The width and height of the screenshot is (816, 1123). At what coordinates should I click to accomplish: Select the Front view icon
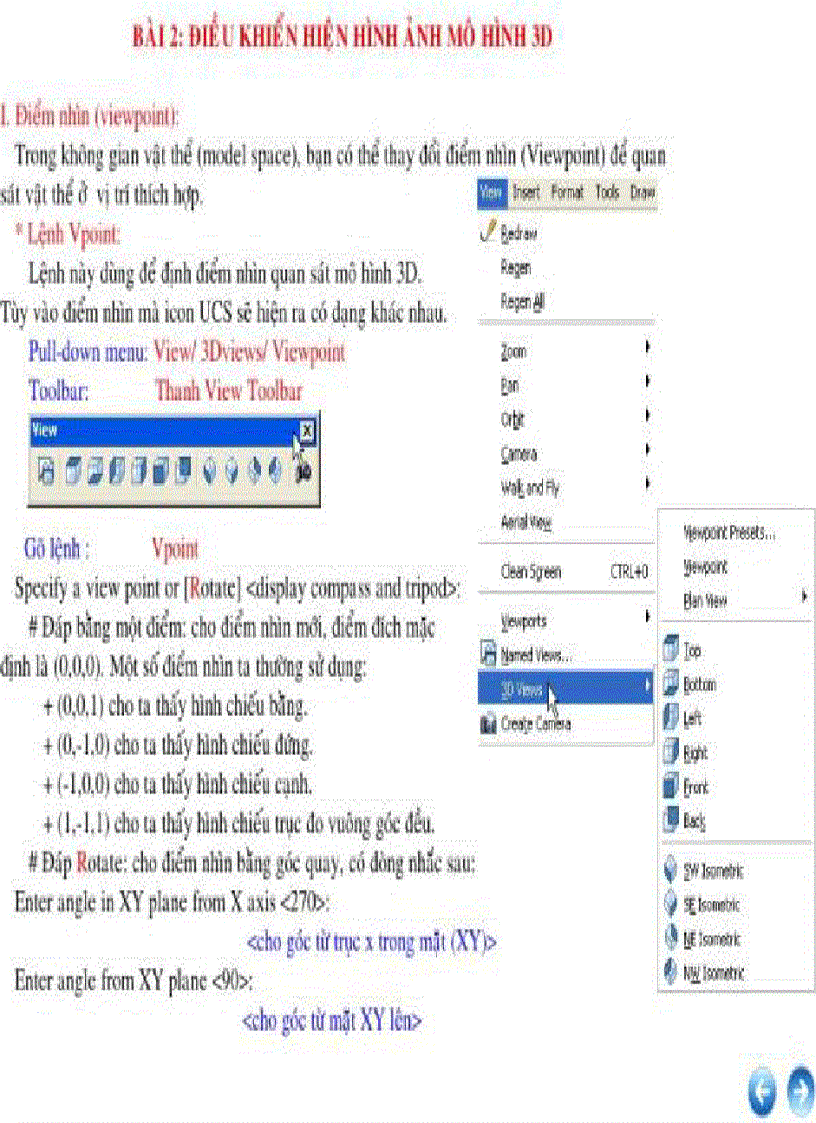670,787
